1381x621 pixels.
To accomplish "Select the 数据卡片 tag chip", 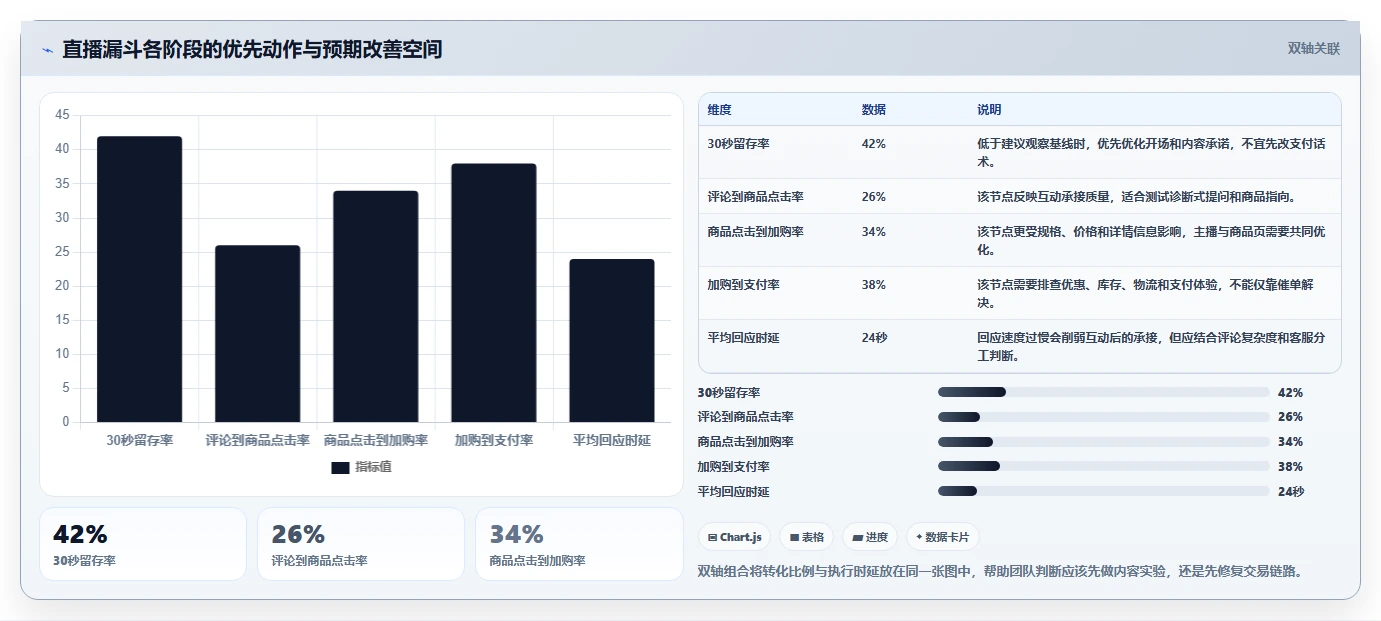I will coord(943,537).
